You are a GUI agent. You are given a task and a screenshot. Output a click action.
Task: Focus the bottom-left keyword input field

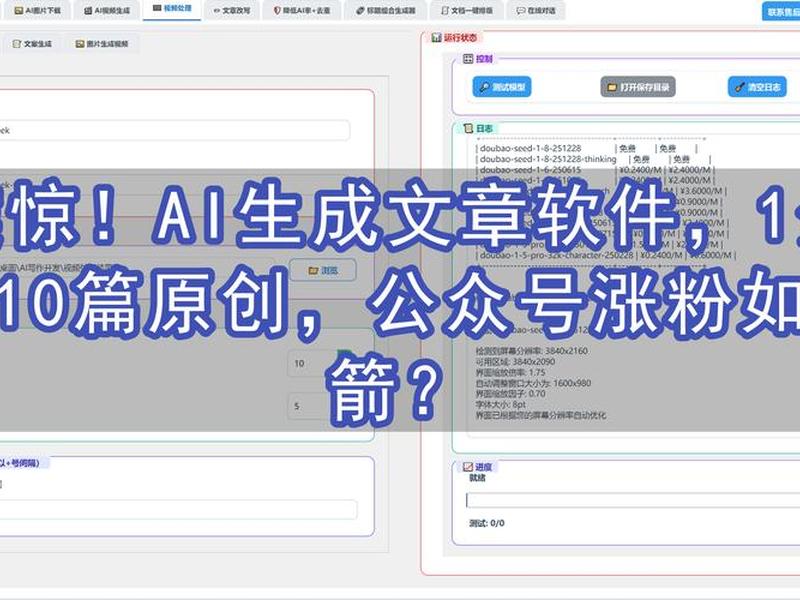point(178,509)
